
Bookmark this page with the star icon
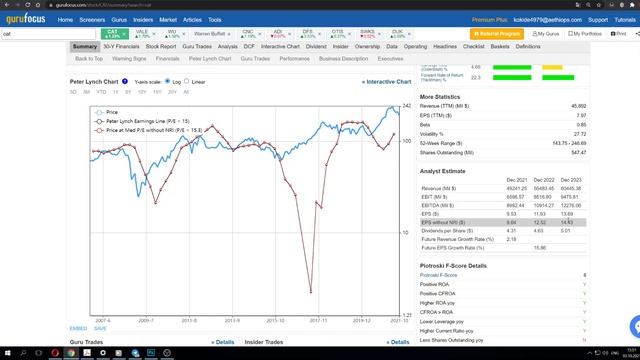coord(599,5)
